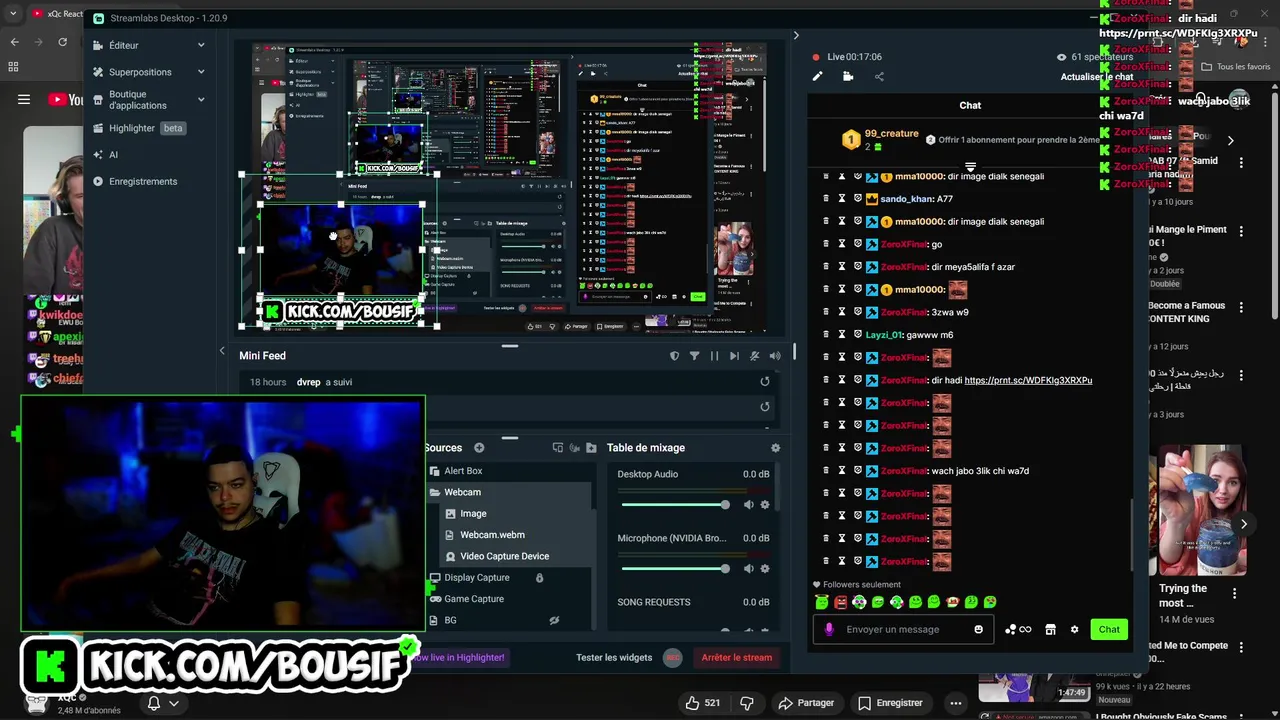
Task: Open the prnt.sc link in chat
Action: pos(1028,380)
